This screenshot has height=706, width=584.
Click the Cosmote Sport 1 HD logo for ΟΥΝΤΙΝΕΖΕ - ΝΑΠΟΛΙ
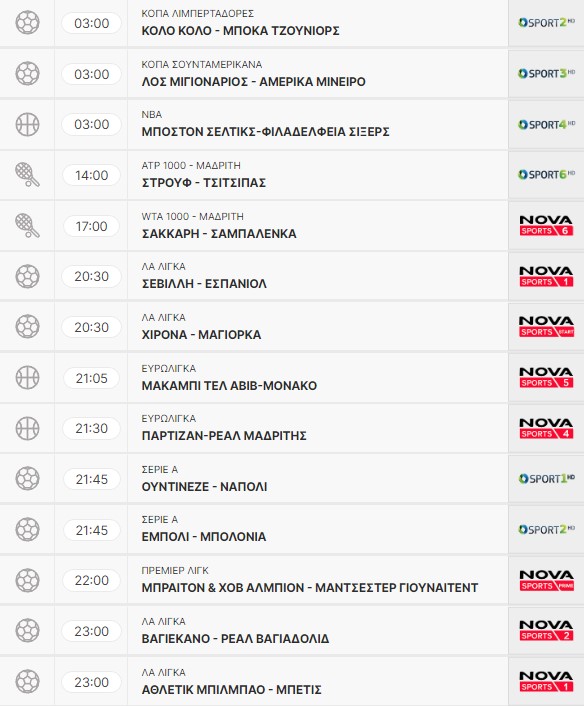(x=546, y=479)
